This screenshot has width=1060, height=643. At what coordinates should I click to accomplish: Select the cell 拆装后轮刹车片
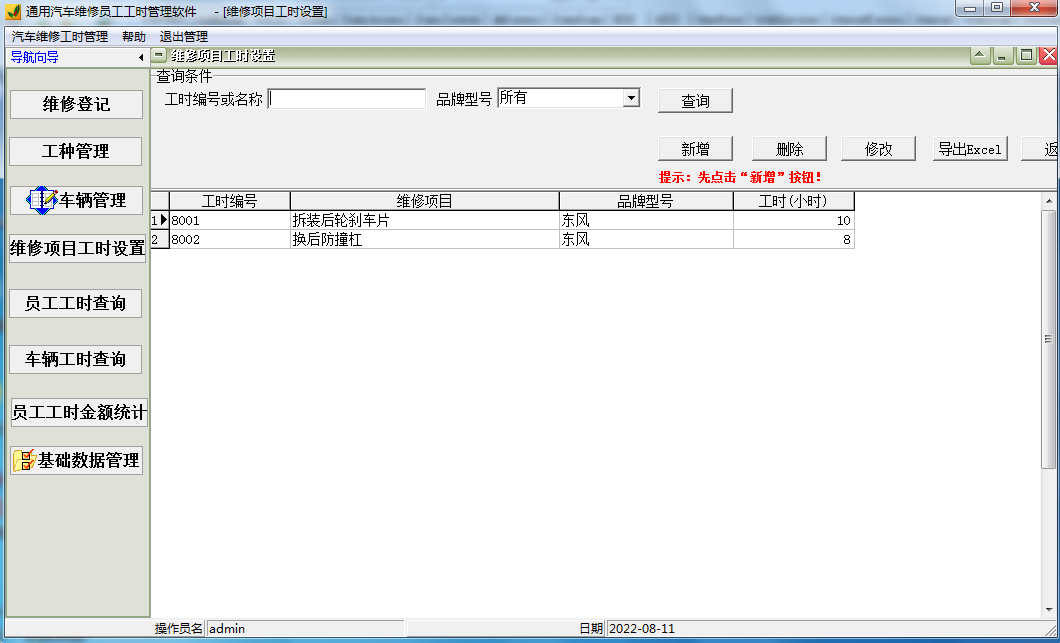(425, 220)
